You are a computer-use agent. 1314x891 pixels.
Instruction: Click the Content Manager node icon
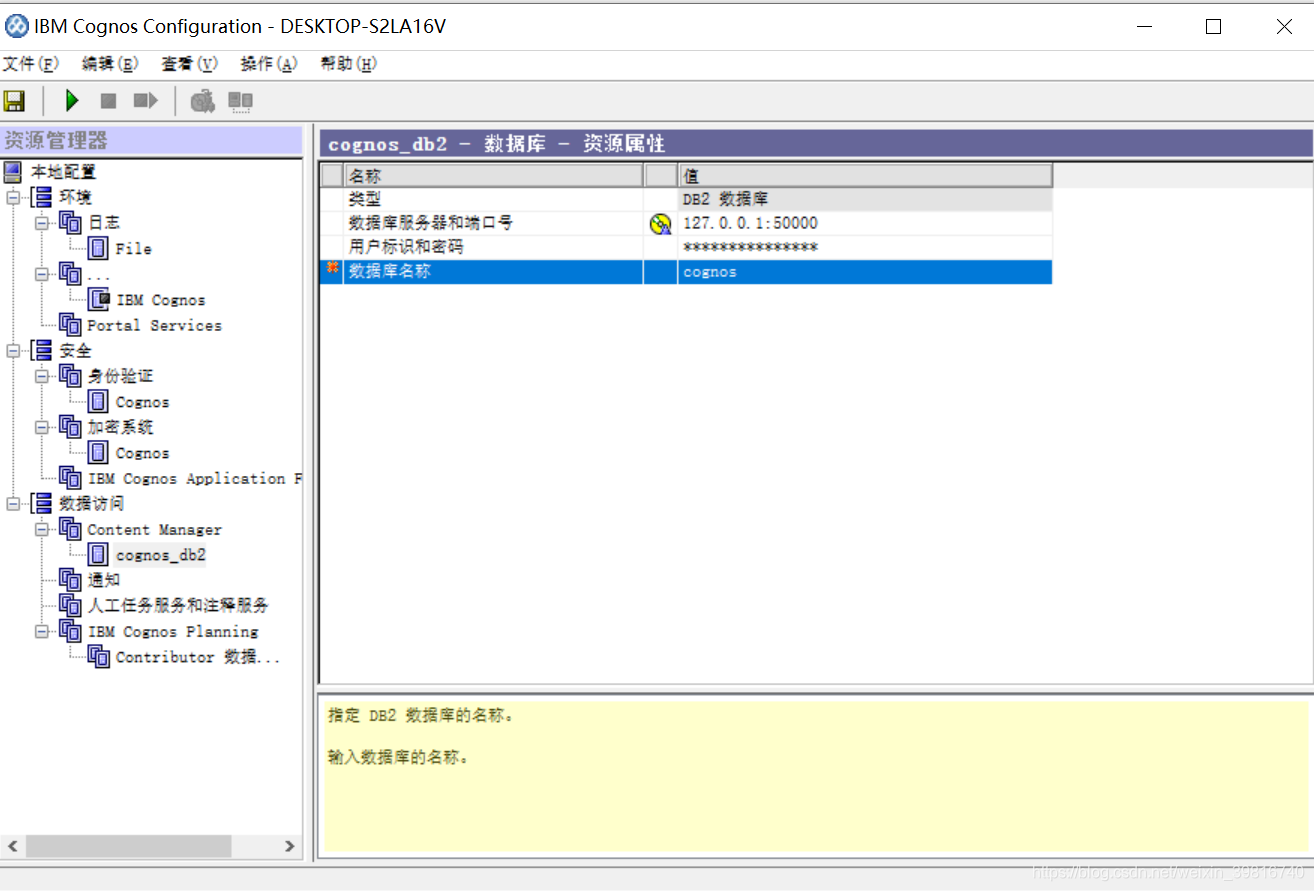(70, 529)
